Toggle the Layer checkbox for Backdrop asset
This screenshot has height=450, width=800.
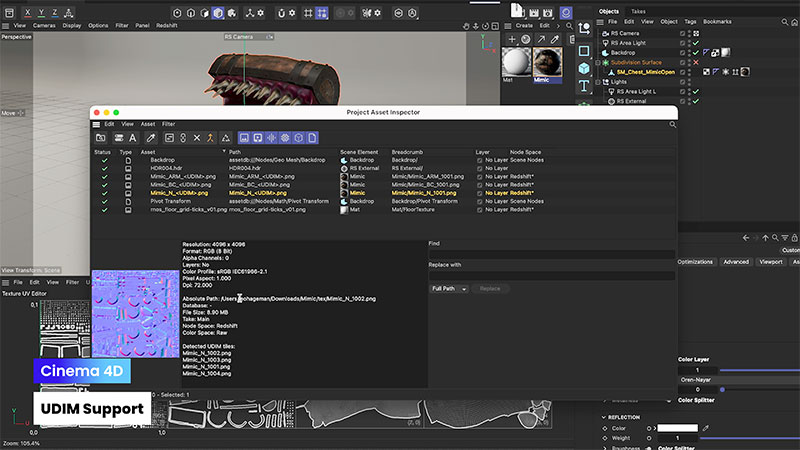click(479, 160)
